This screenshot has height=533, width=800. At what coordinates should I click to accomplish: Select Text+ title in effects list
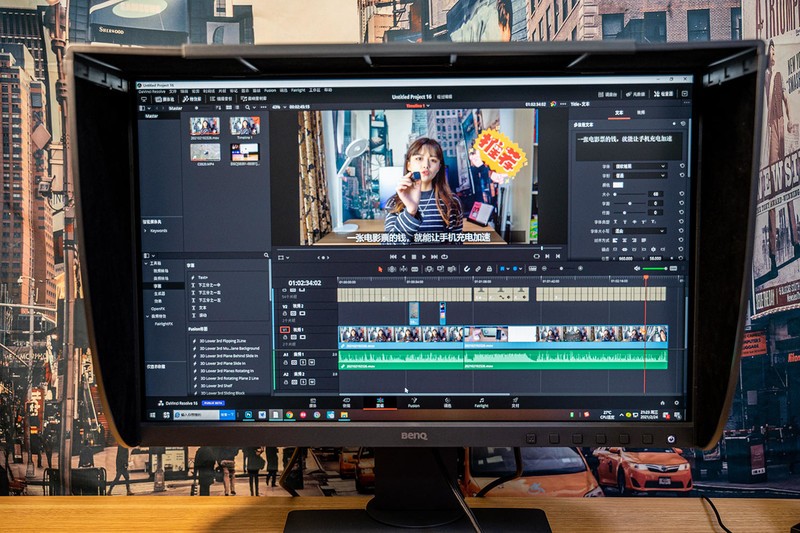pyautogui.click(x=203, y=277)
